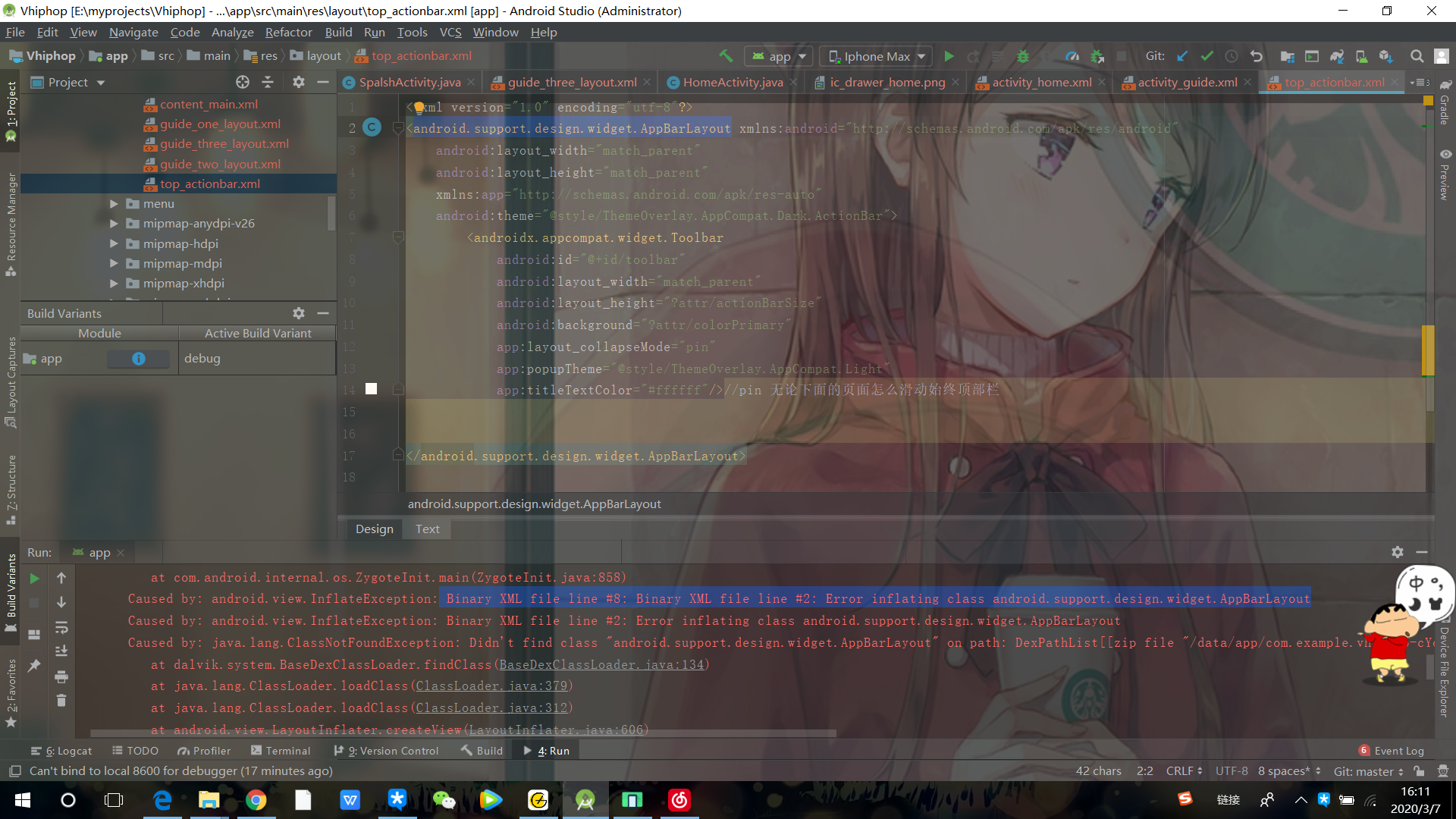Toggle scroll to end in Run console
The height and width of the screenshot is (819, 1456).
coord(61,651)
